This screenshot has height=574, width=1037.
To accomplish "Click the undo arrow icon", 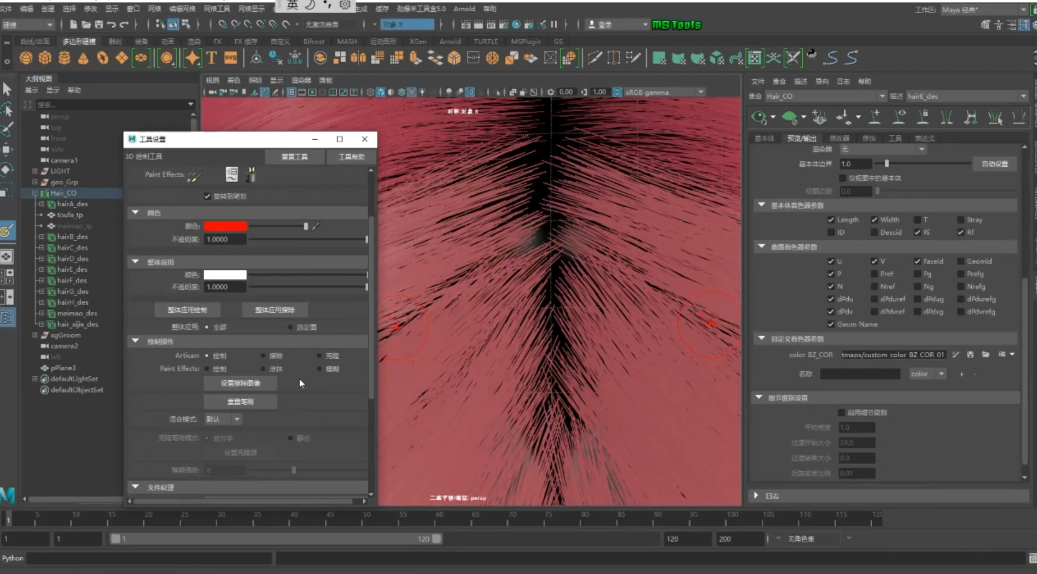I will pos(111,24).
